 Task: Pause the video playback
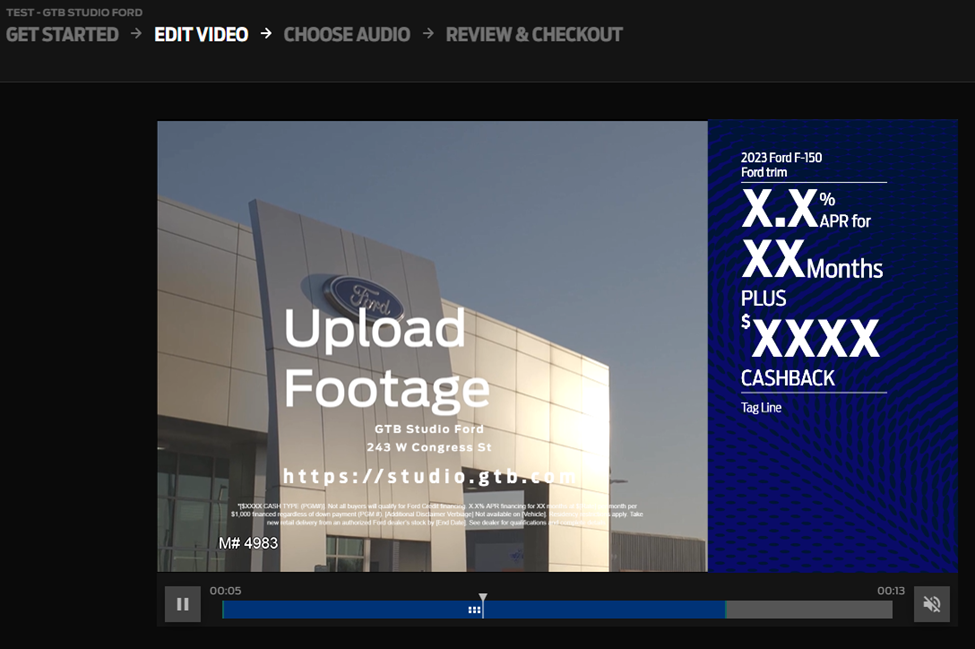coord(182,604)
